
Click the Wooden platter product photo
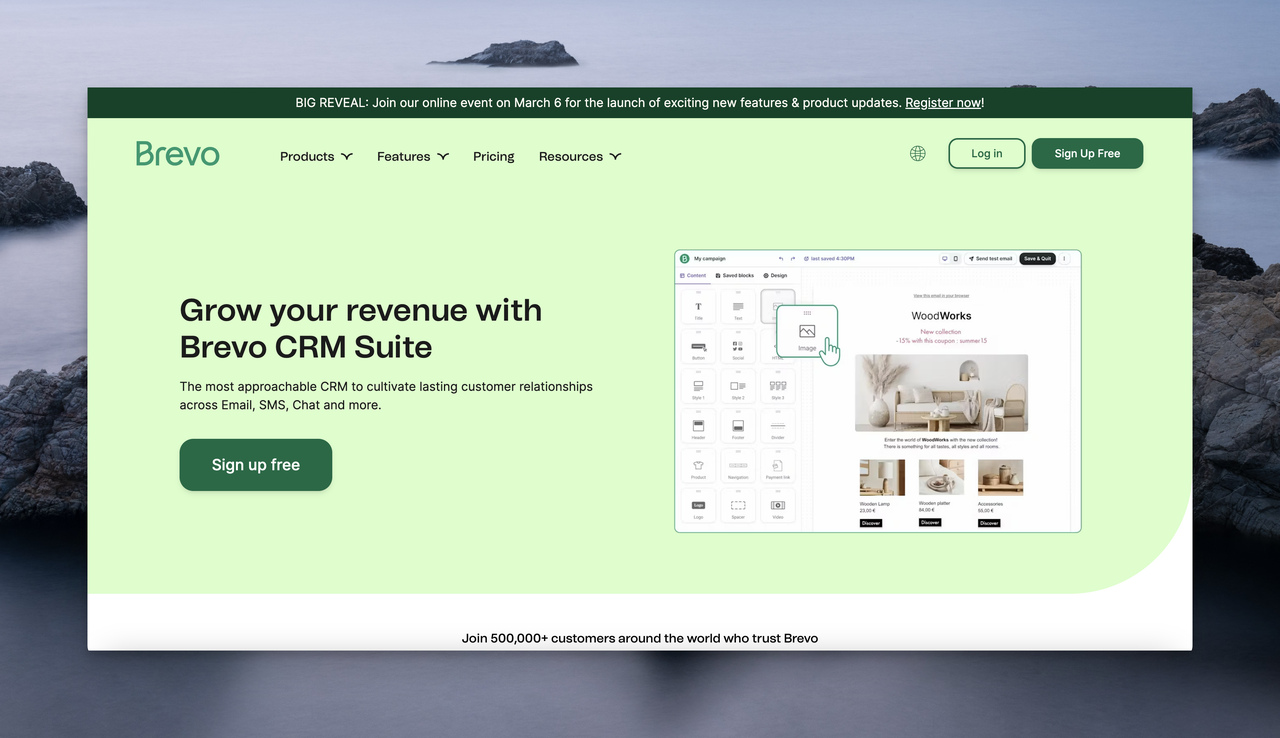tap(941, 477)
